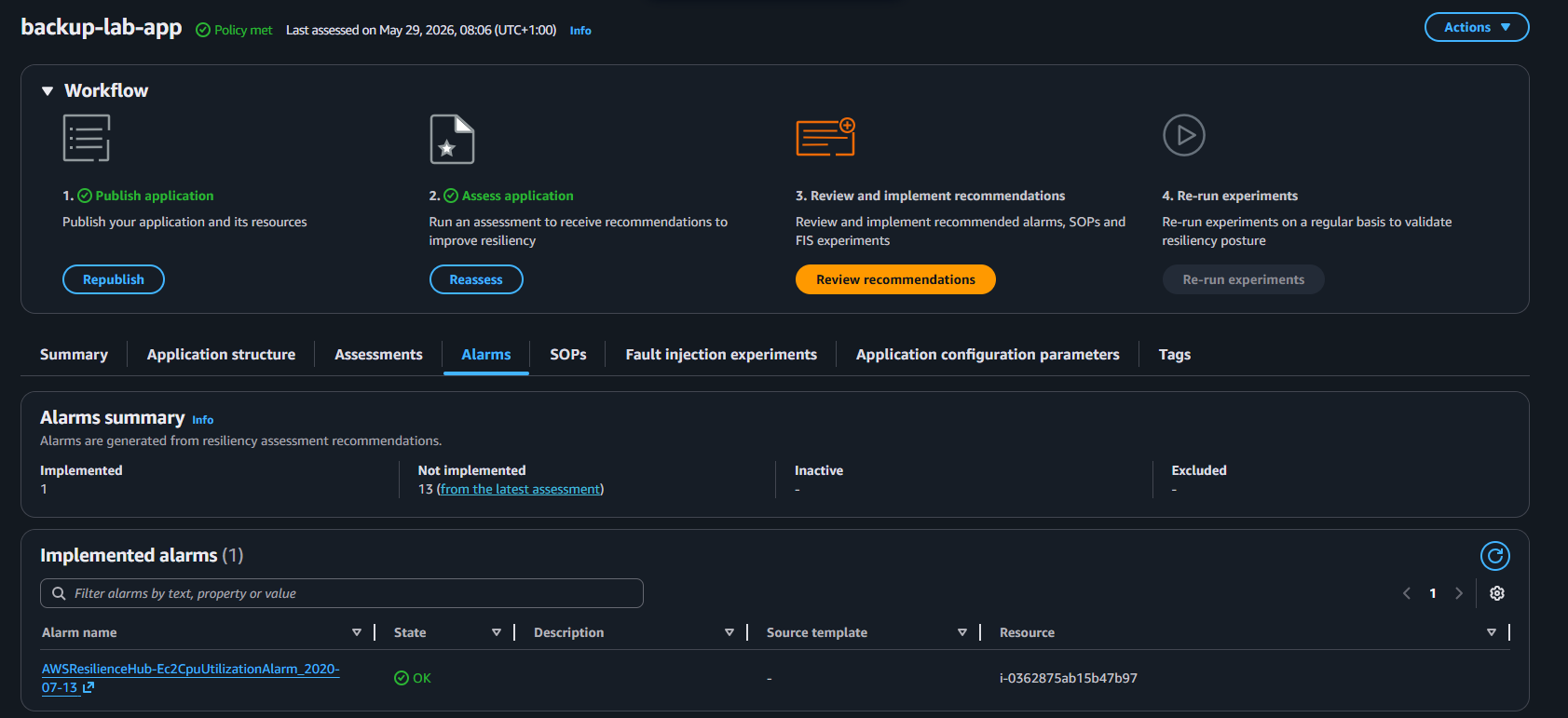Switch to the Tags tab

click(x=1175, y=355)
